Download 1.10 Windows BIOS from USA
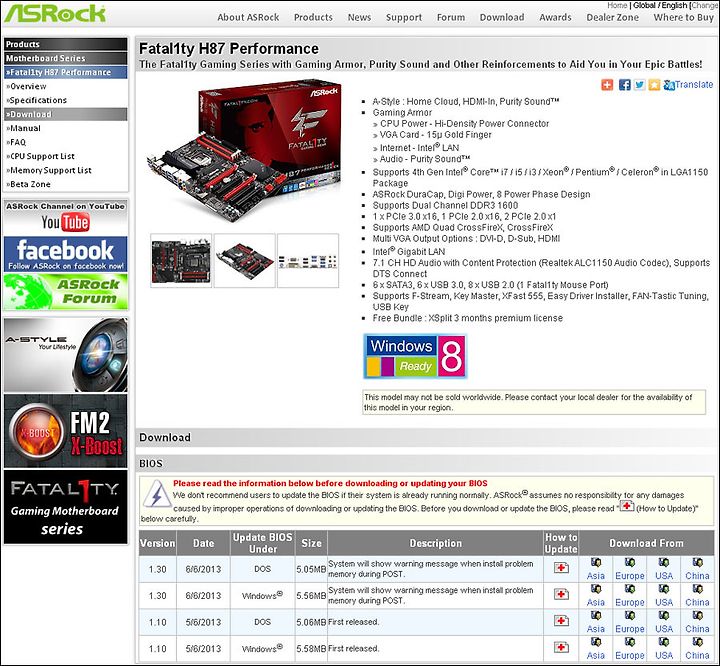This screenshot has height=666, width=720. (664, 649)
